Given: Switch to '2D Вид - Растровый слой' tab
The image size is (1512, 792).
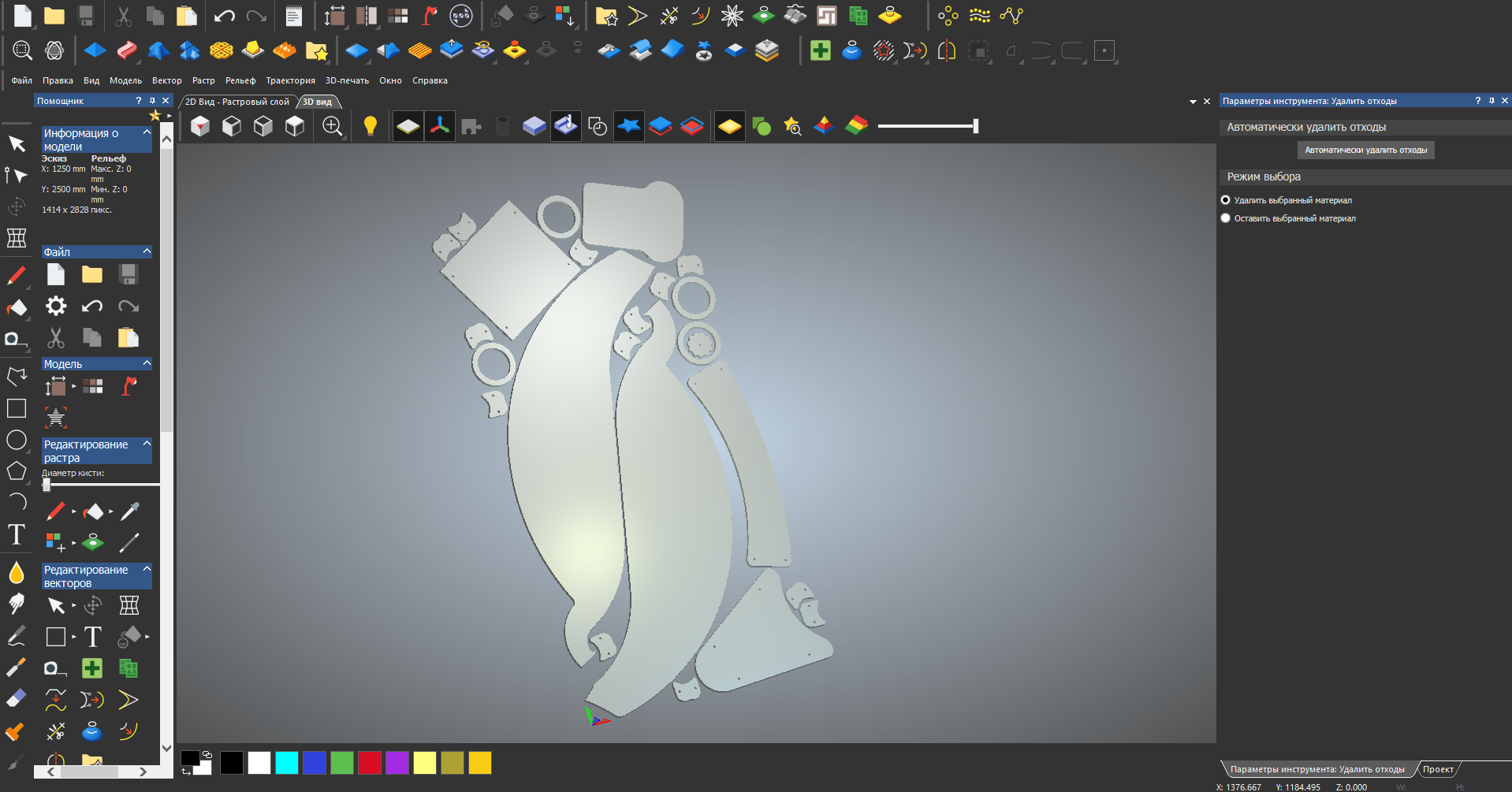Looking at the screenshot, I should [236, 102].
